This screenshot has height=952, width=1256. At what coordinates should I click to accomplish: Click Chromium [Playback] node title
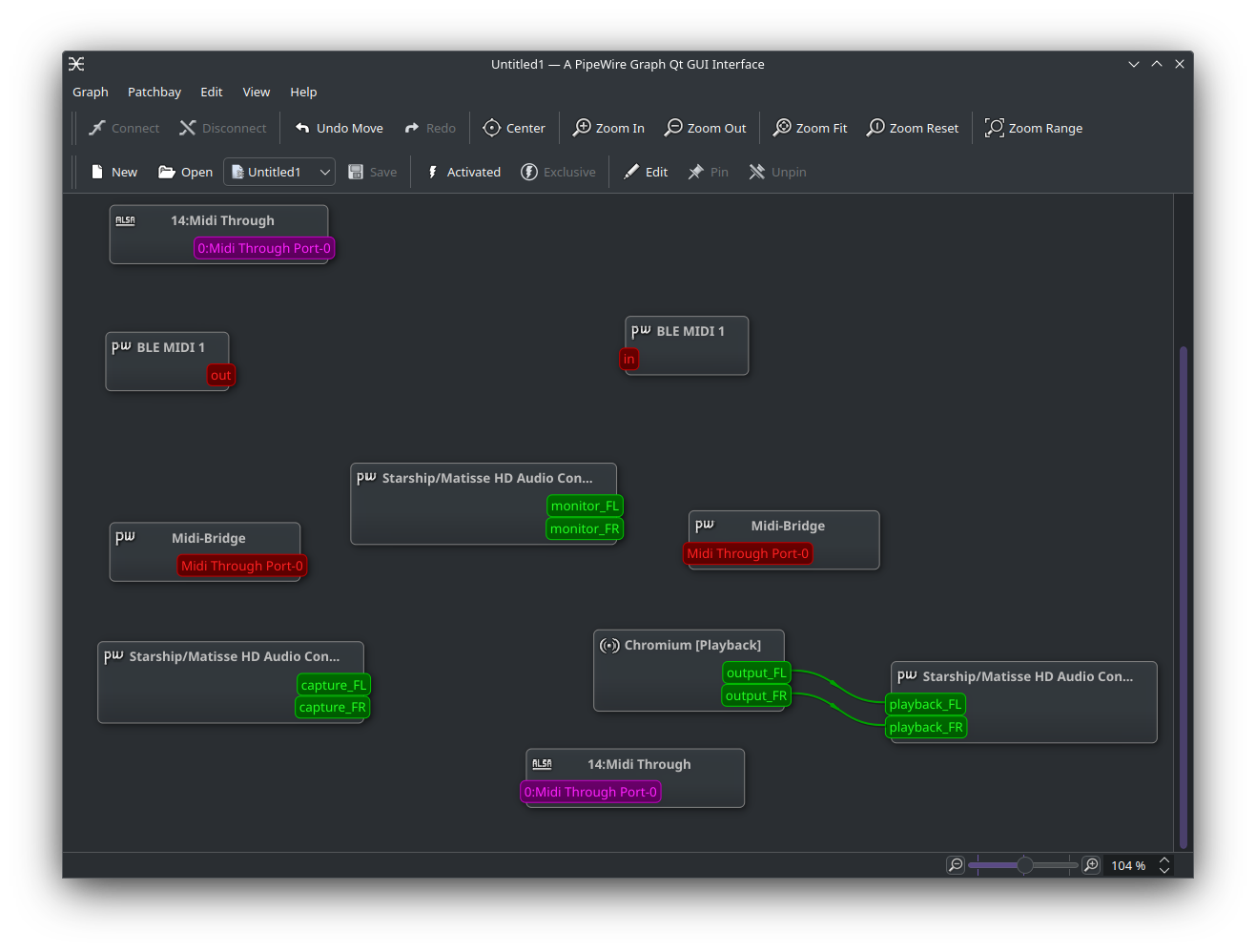pos(692,645)
